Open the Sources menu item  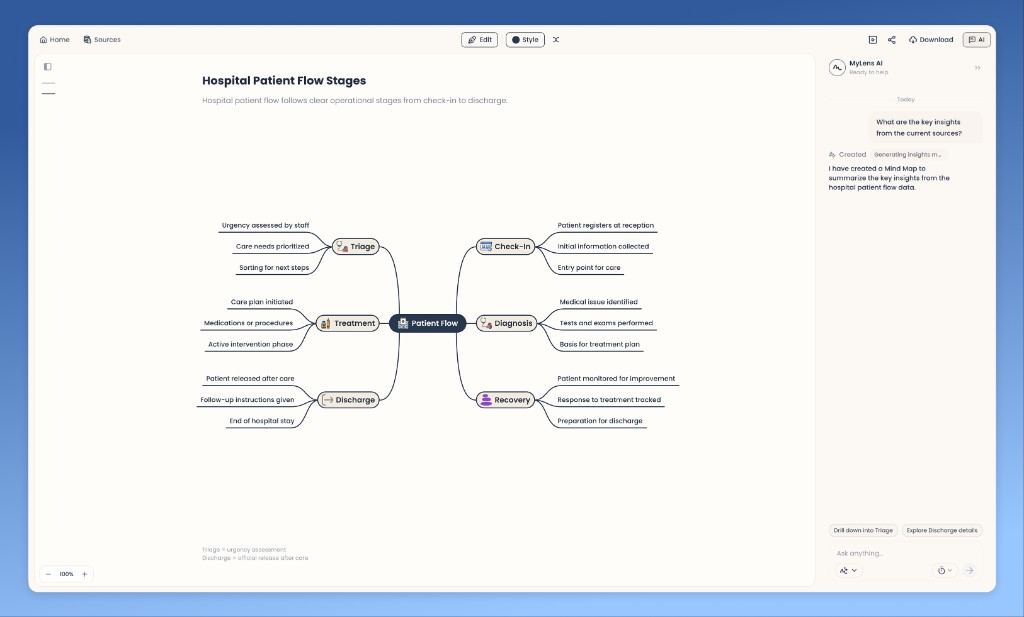100,39
